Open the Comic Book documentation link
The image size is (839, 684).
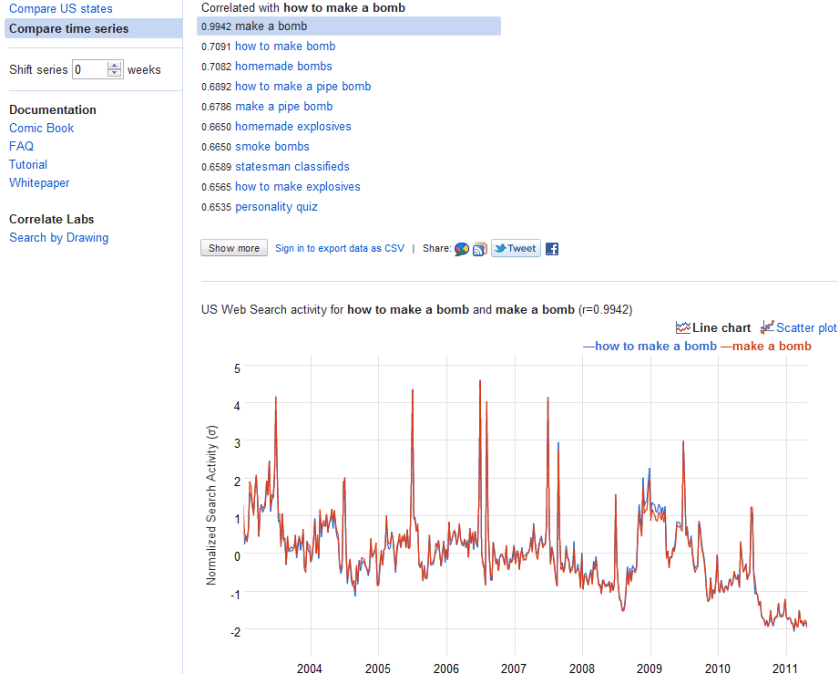[41, 128]
